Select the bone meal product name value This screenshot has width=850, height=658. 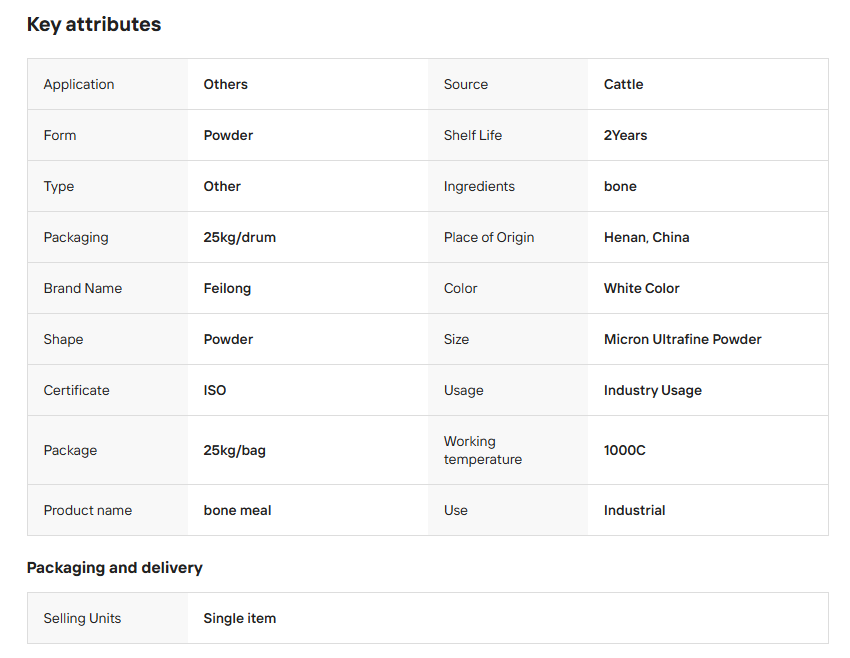(237, 510)
